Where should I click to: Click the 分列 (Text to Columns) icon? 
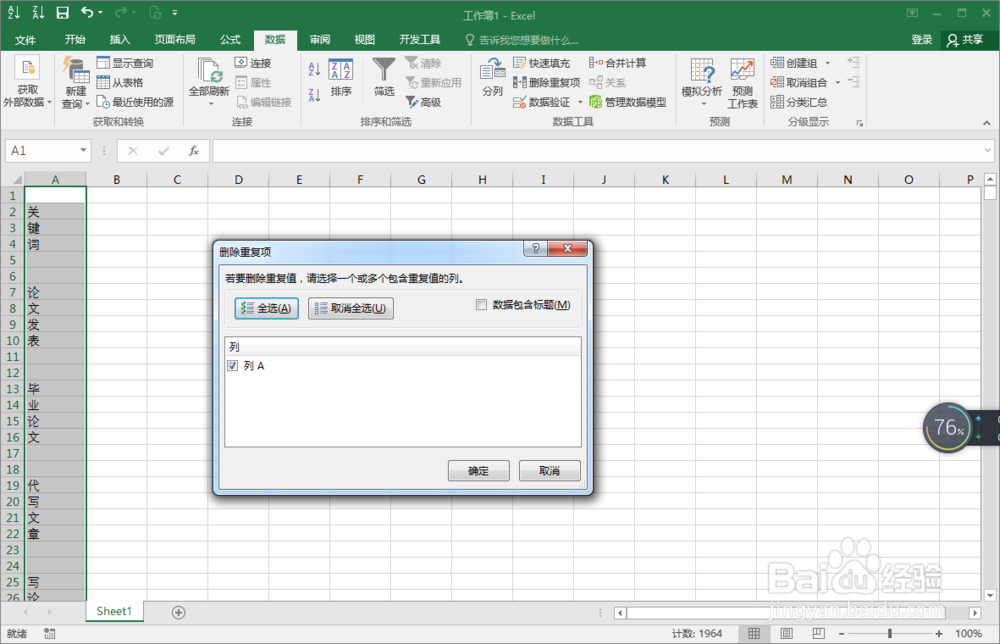pos(492,78)
